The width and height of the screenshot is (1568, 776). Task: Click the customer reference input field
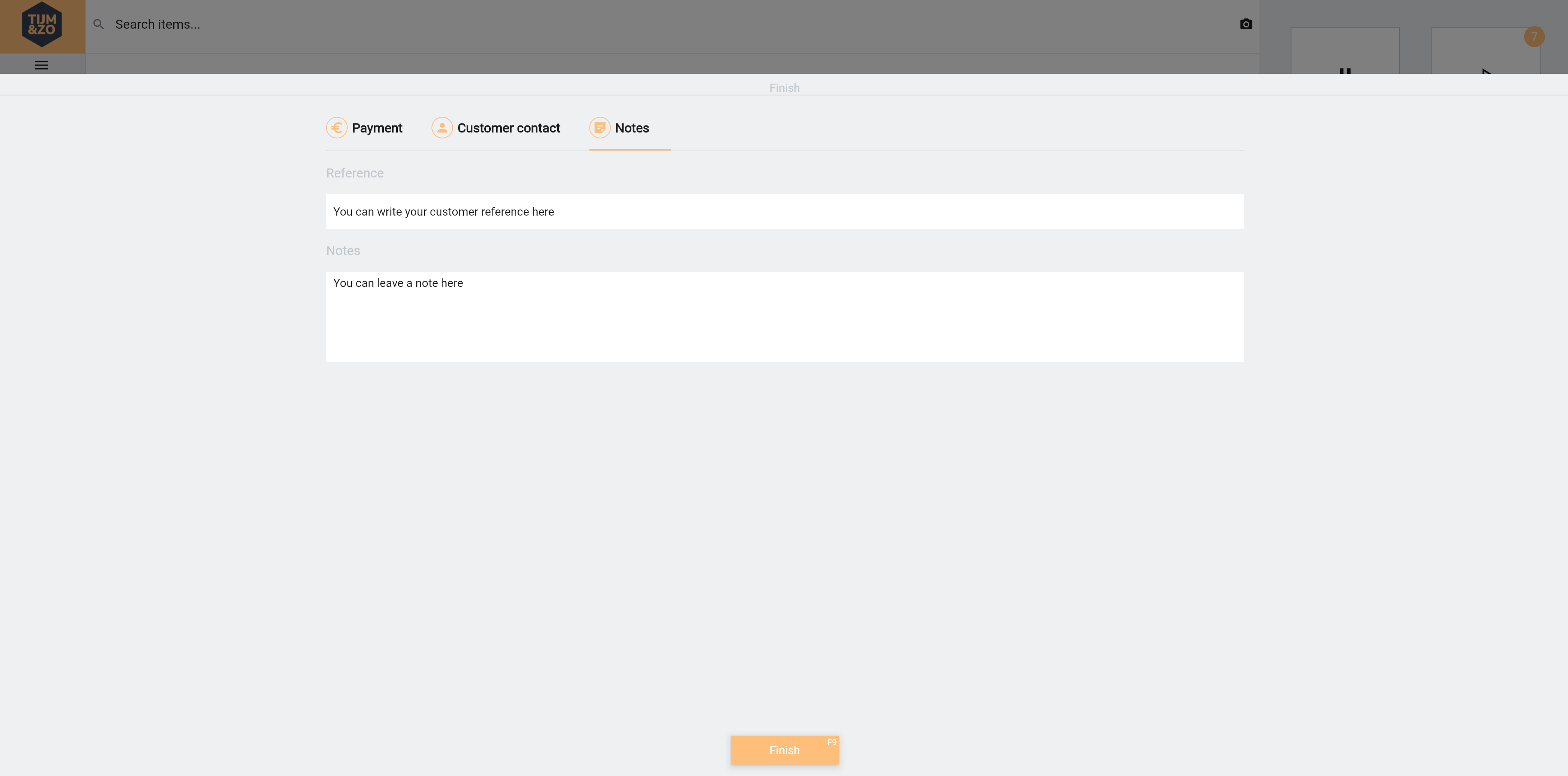(784, 212)
